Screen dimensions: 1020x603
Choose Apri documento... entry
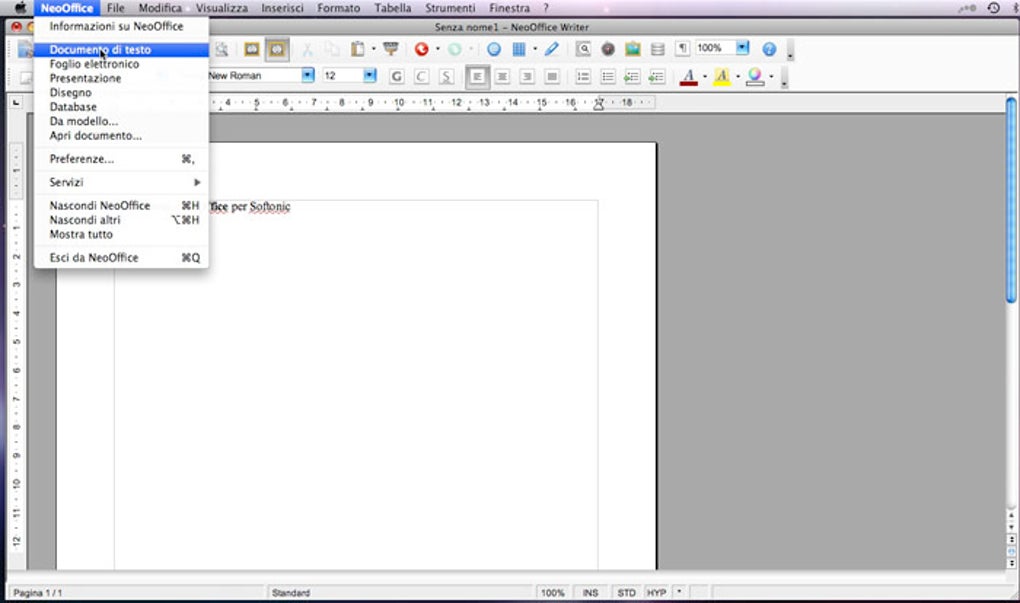pyautogui.click(x=122, y=135)
